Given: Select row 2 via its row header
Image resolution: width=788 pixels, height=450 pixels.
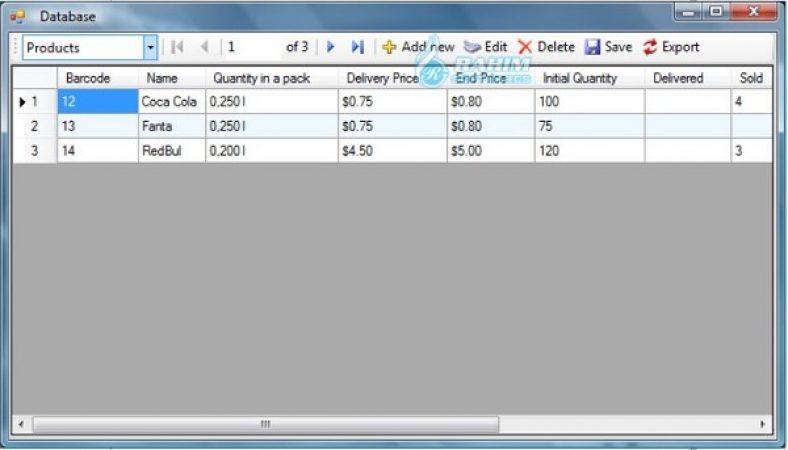Looking at the screenshot, I should 35,126.
